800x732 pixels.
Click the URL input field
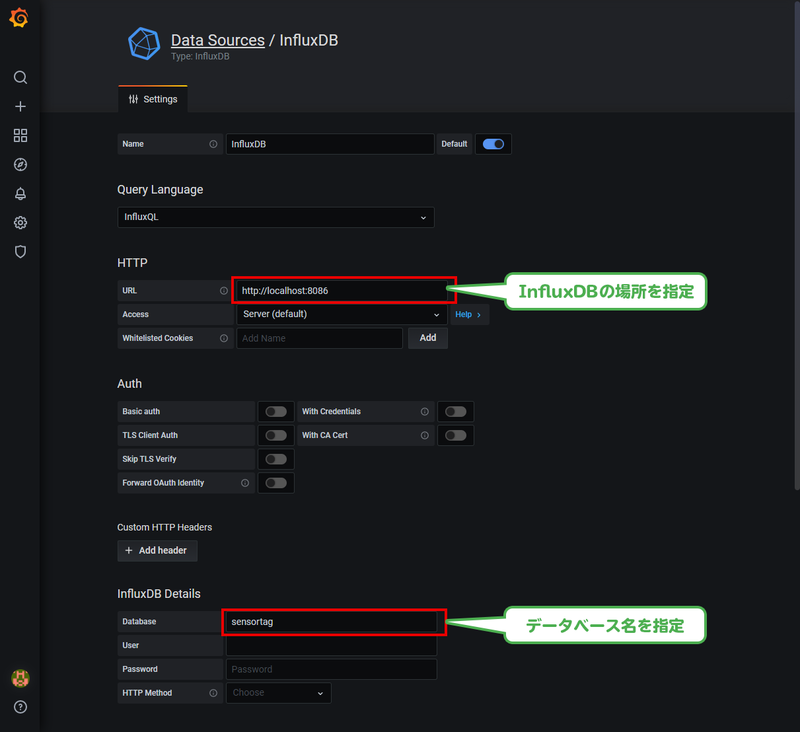[x=342, y=291]
